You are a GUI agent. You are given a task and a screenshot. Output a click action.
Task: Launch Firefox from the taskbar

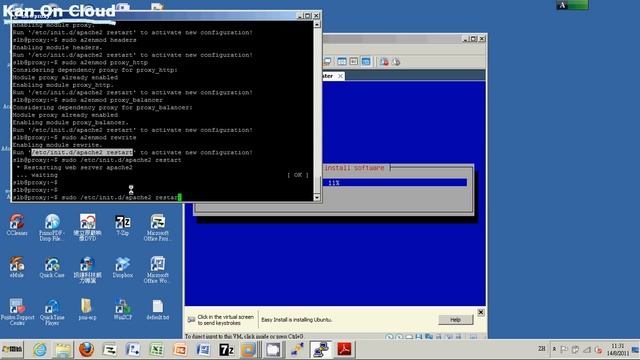coord(86,350)
